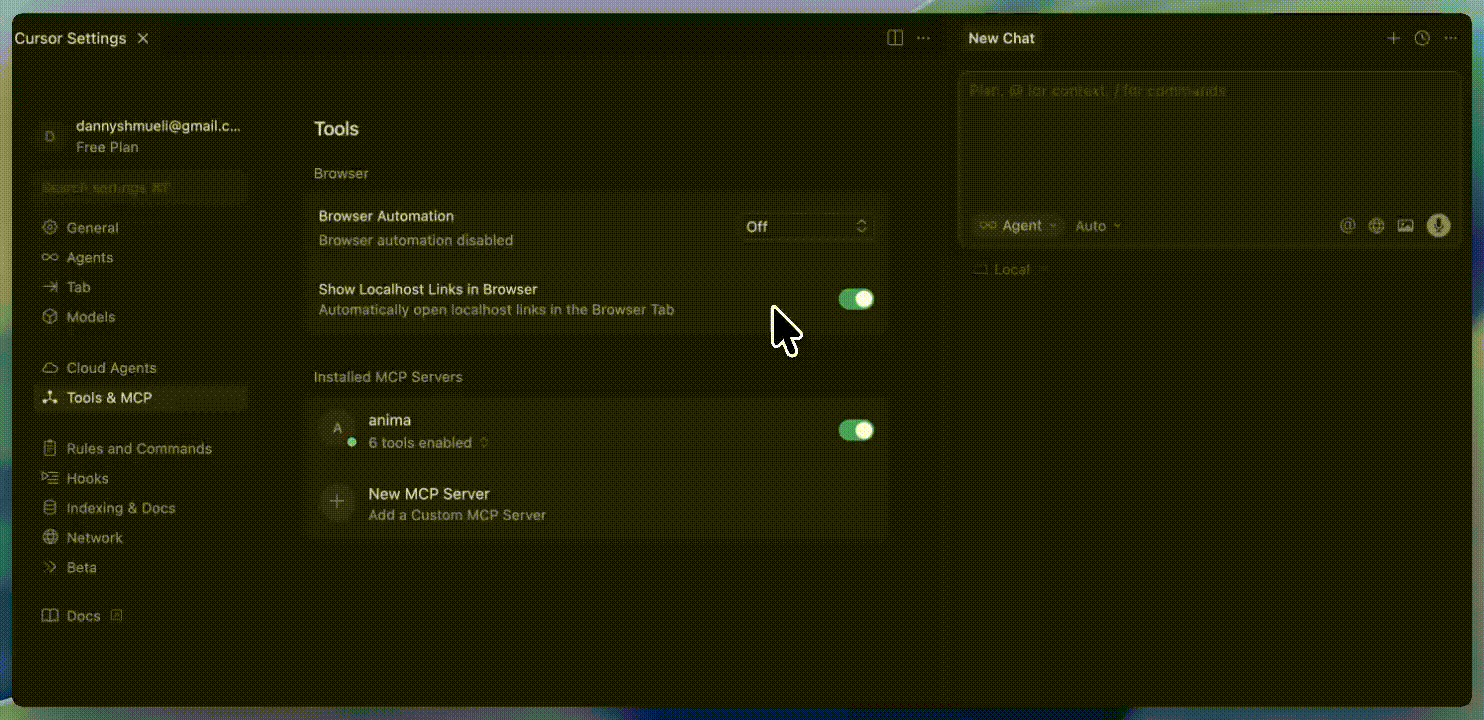Select the Tools & MCP icon
1484x720 pixels.
(50, 398)
